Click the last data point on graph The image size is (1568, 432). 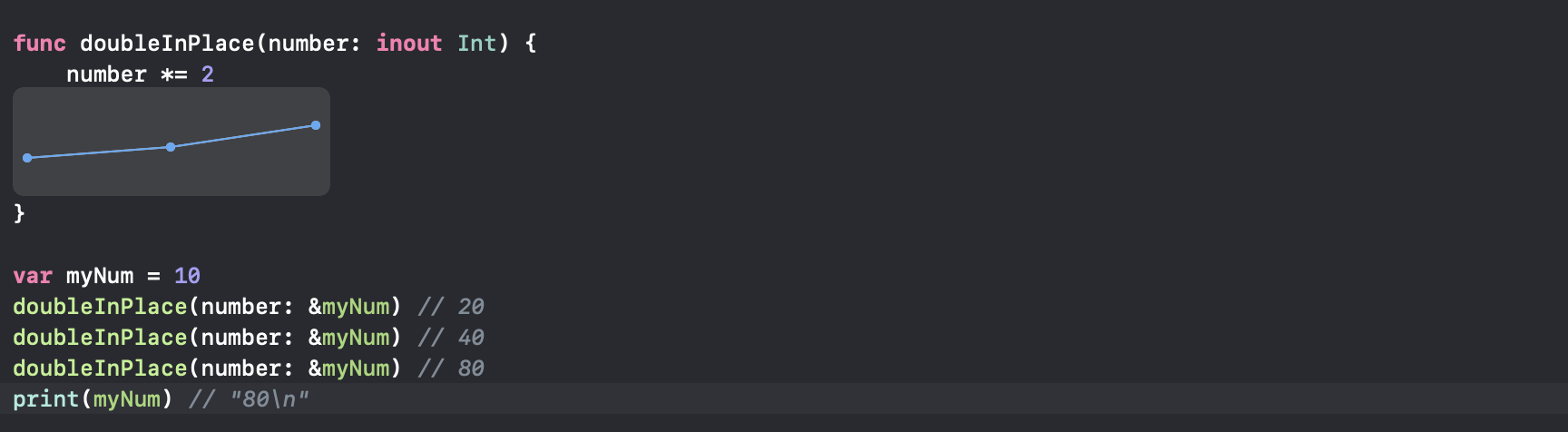pos(316,125)
